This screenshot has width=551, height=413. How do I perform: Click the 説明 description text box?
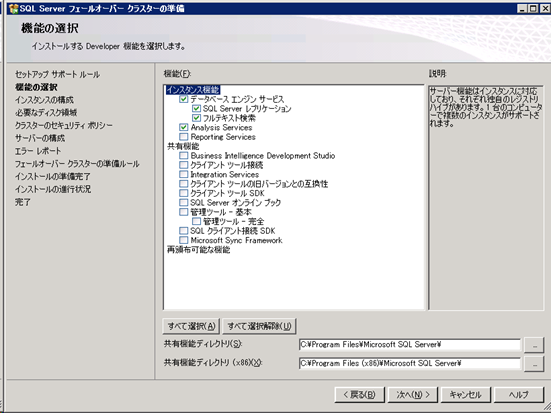486,198
